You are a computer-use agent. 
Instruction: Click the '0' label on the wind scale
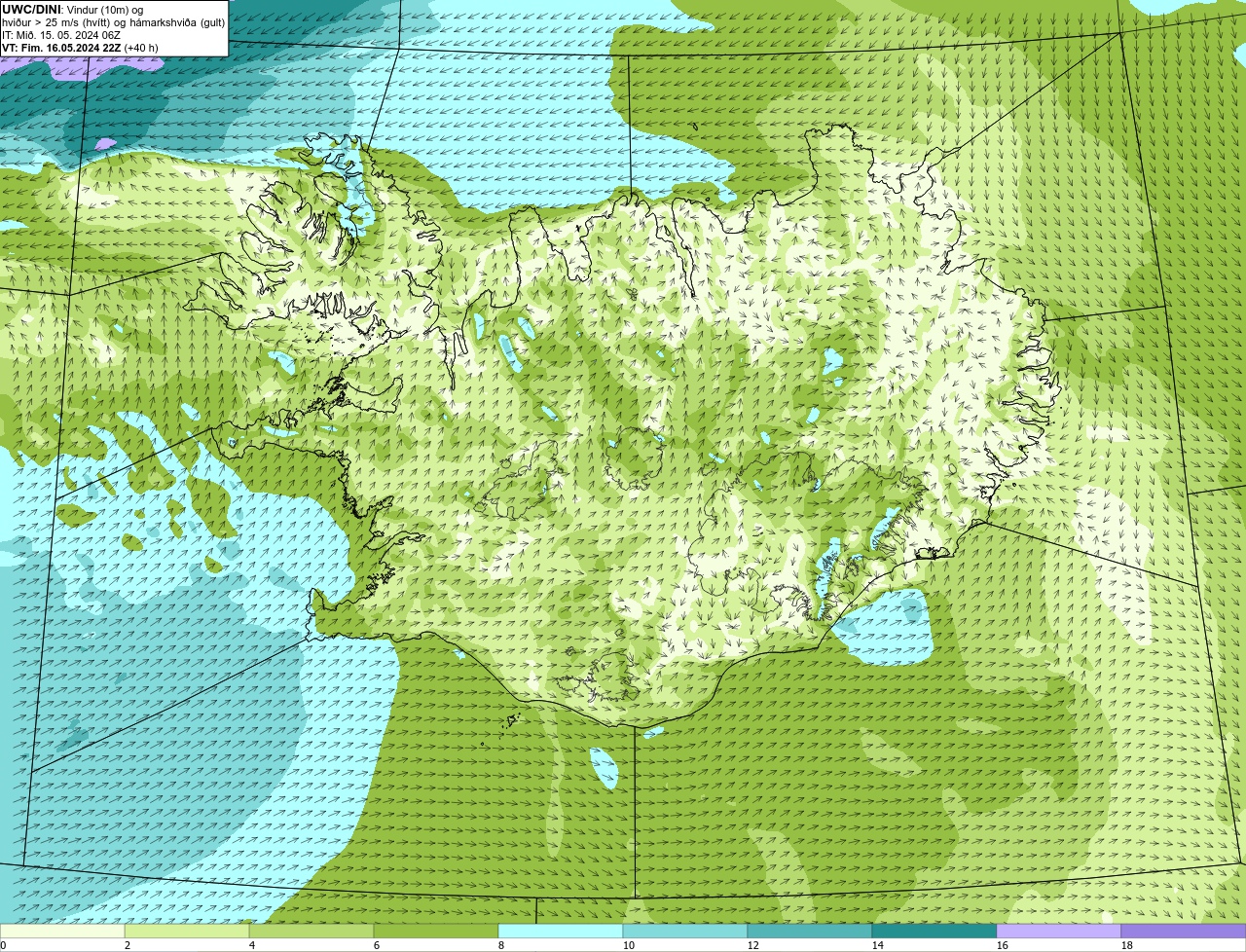click(x=4, y=945)
